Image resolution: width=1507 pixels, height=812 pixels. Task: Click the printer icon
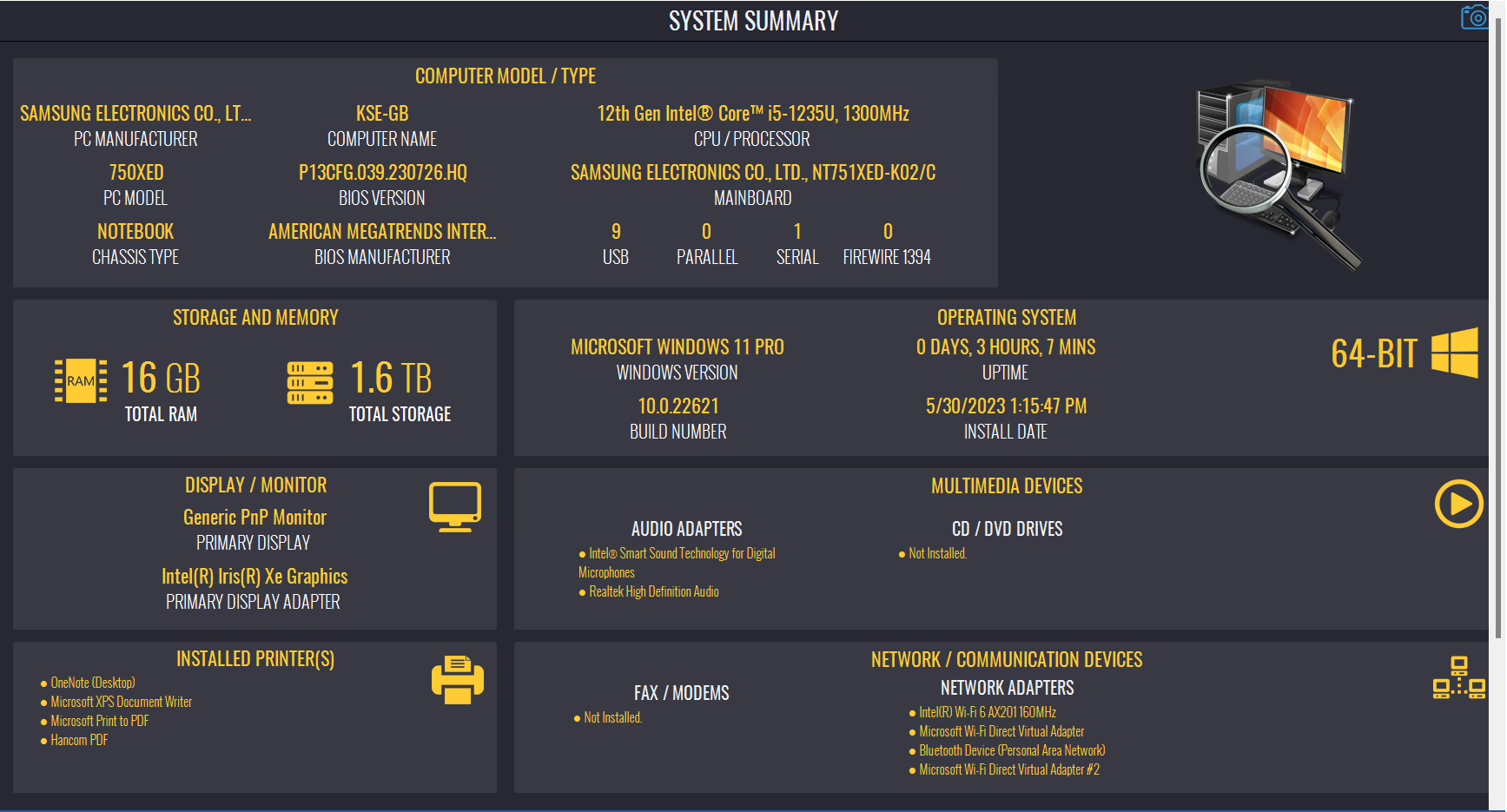pos(458,680)
